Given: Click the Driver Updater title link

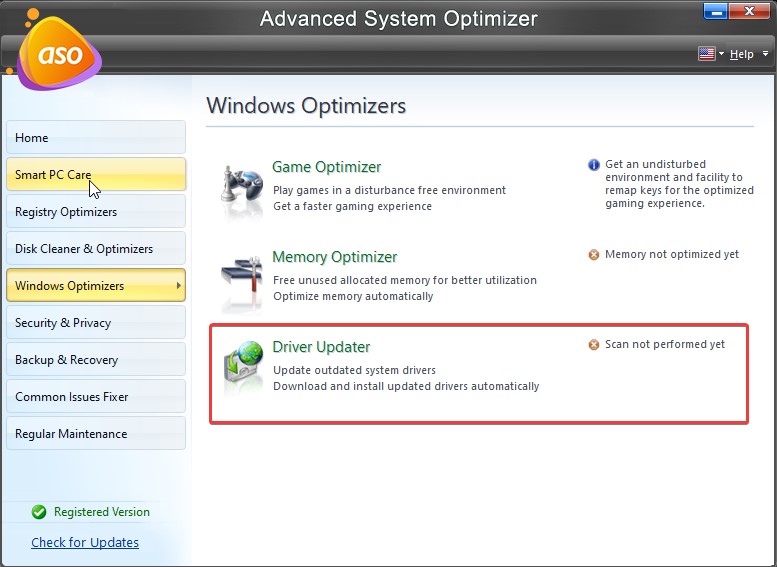Looking at the screenshot, I should (321, 347).
